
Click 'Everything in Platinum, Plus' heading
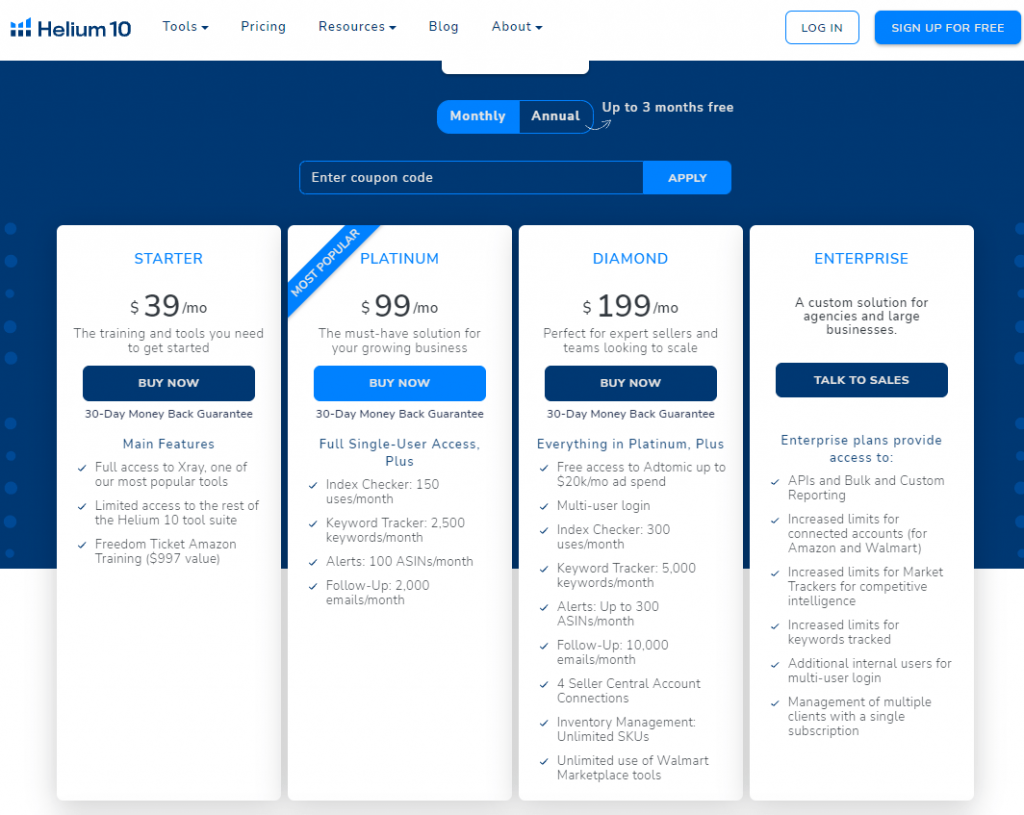click(x=631, y=444)
